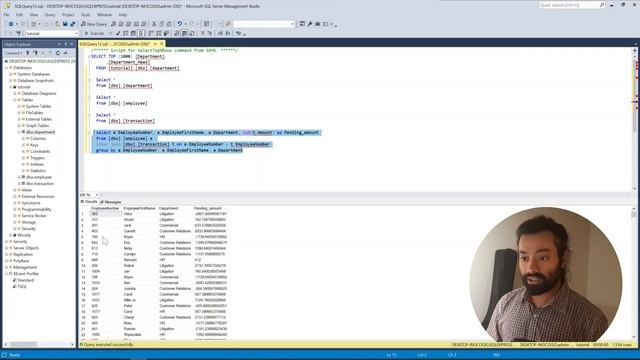Click the EmployeeNumber column header
640x360 pixels.
[105, 209]
